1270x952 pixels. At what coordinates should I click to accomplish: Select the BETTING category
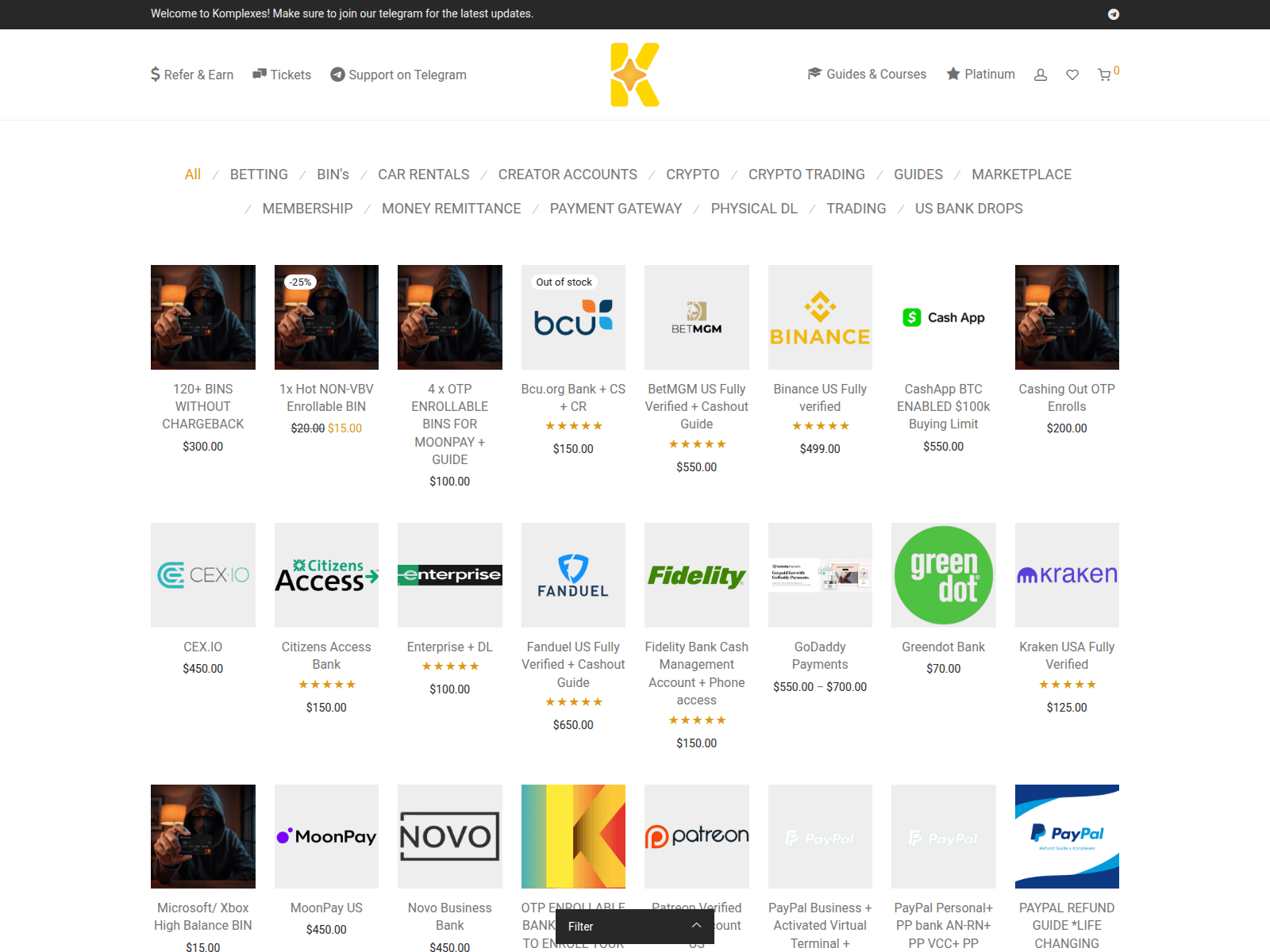tap(259, 175)
